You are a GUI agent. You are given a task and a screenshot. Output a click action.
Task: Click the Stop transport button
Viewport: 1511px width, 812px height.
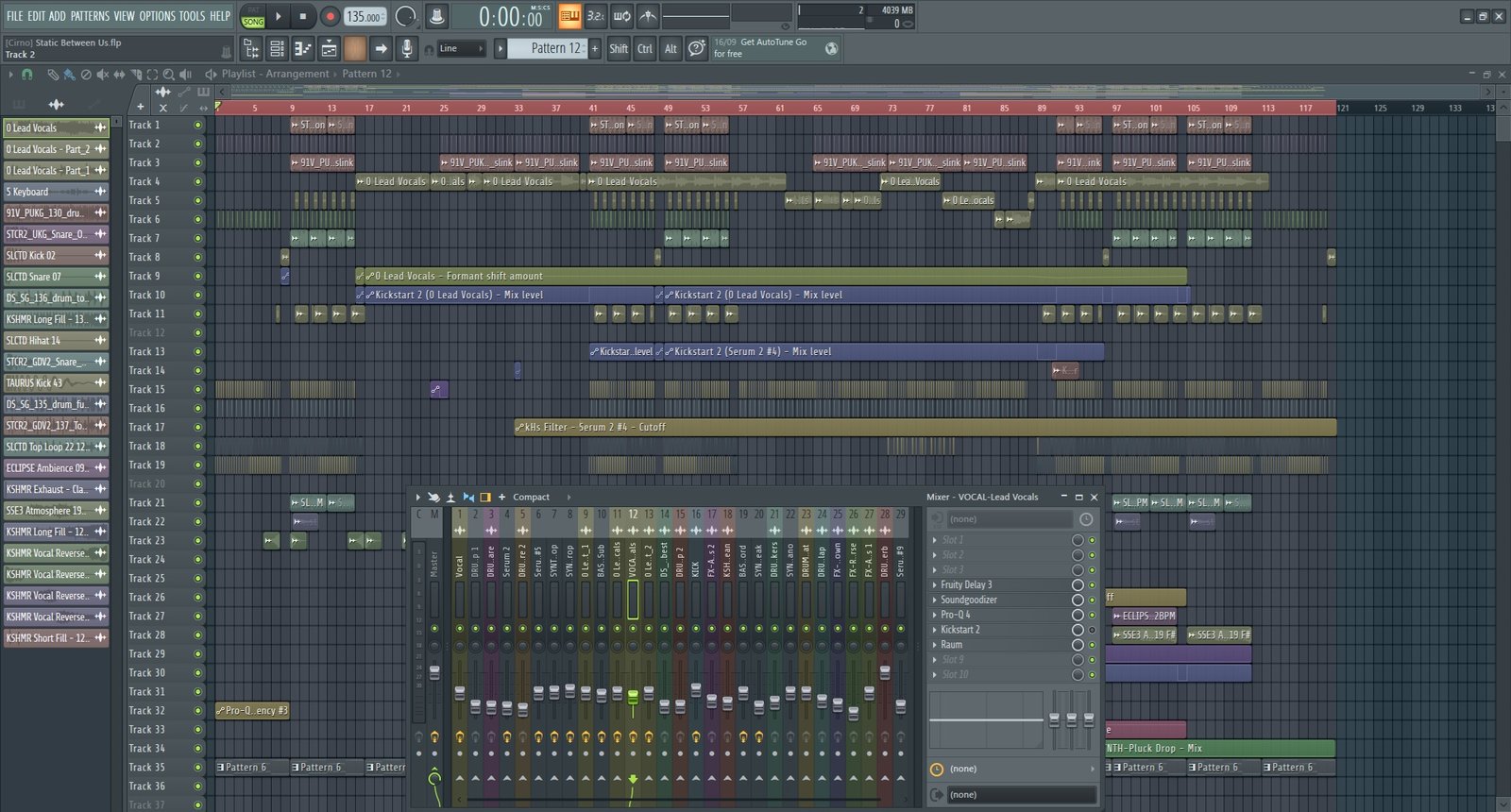[302, 16]
